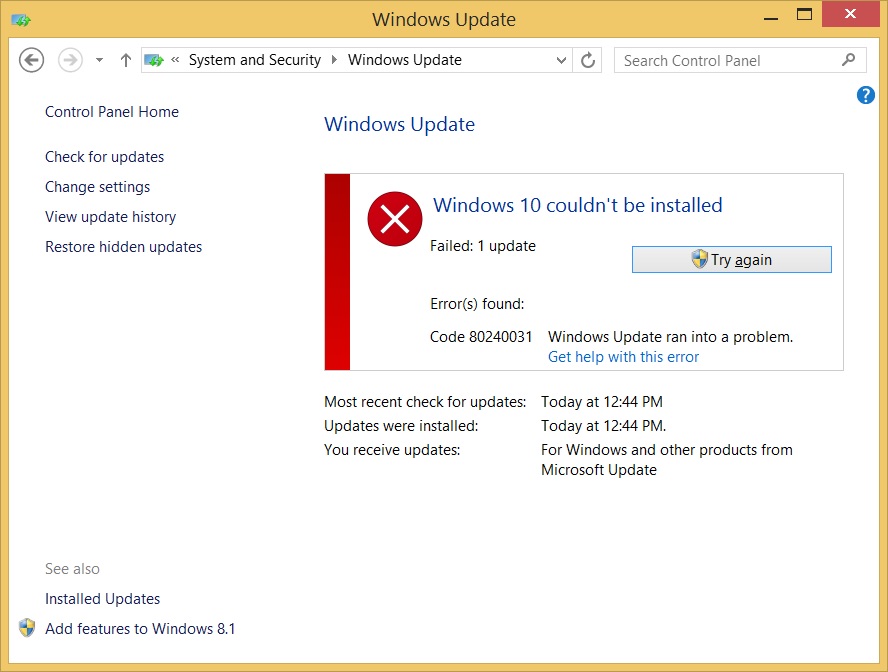The width and height of the screenshot is (888, 672).
Task: Click Get help with this error
Action: pyautogui.click(x=624, y=357)
